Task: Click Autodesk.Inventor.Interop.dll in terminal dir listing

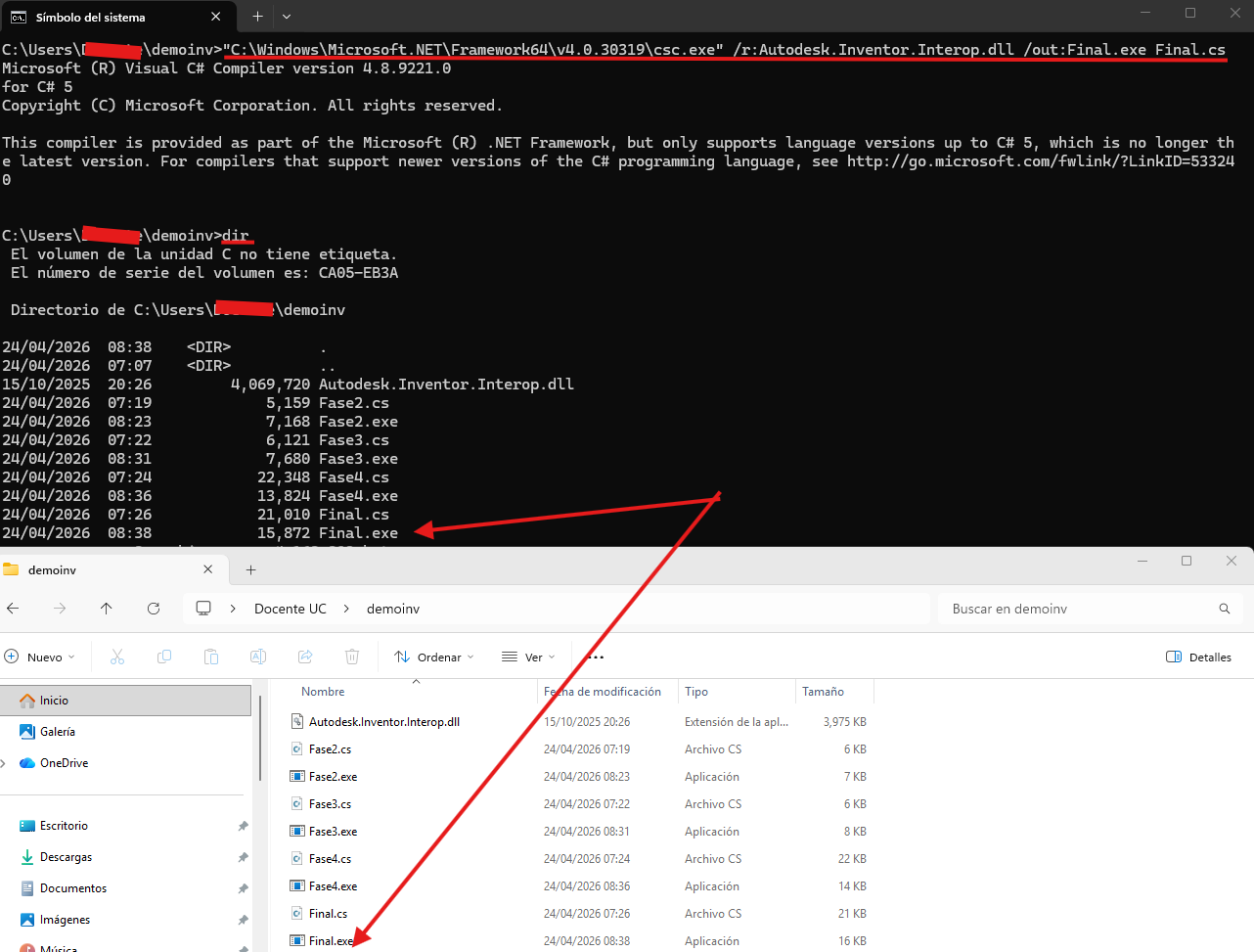Action: [446, 385]
